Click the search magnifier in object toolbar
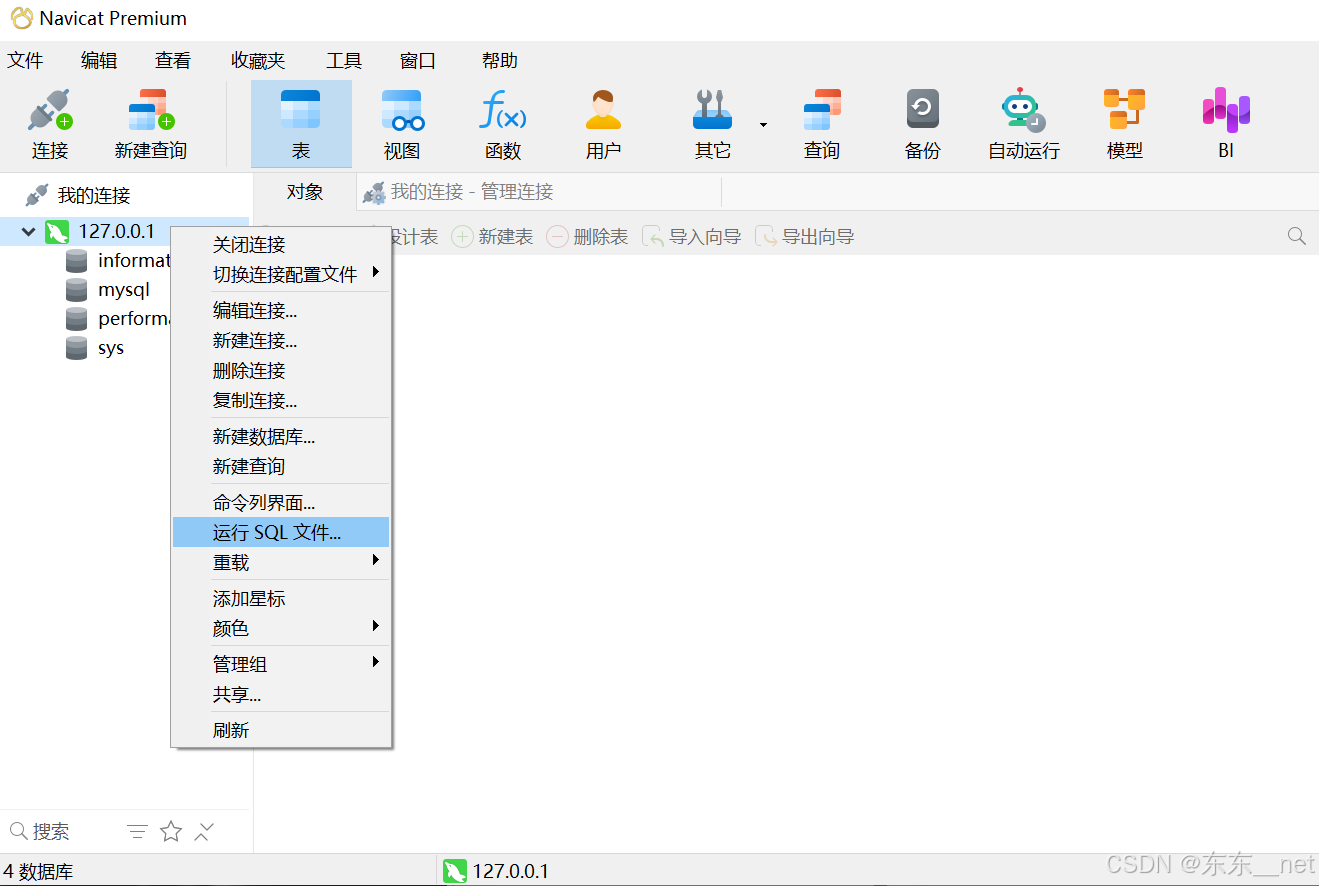 1297,237
